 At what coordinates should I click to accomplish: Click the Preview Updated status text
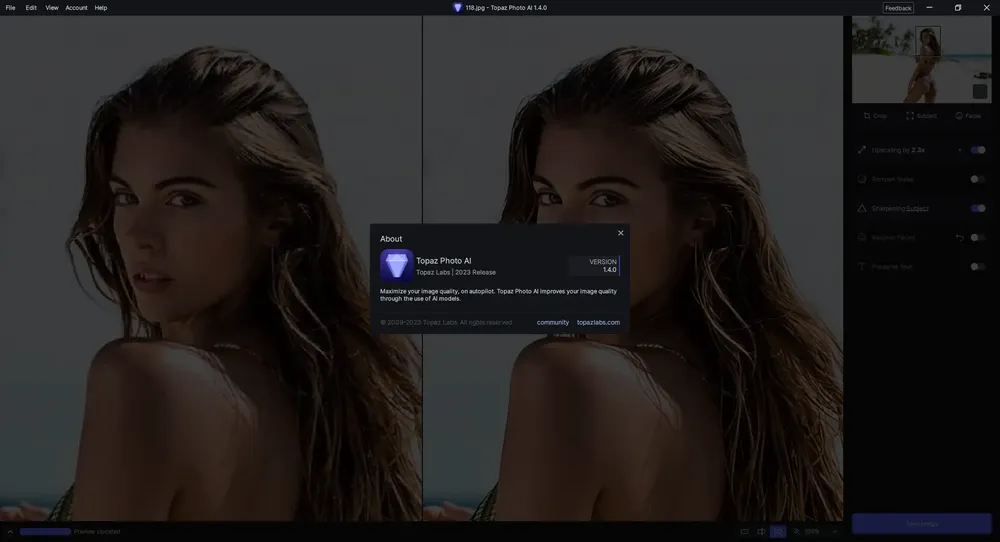point(97,531)
